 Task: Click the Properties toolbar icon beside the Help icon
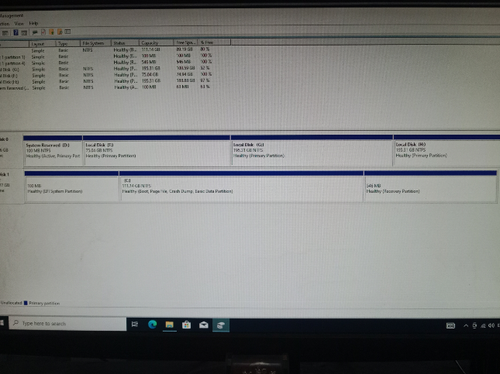pos(24,32)
